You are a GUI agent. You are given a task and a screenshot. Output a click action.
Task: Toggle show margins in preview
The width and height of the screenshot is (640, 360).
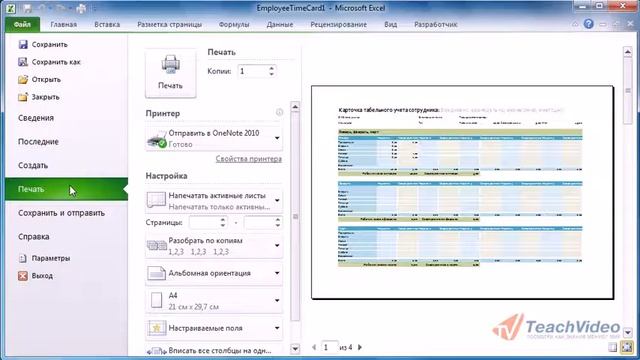613,347
